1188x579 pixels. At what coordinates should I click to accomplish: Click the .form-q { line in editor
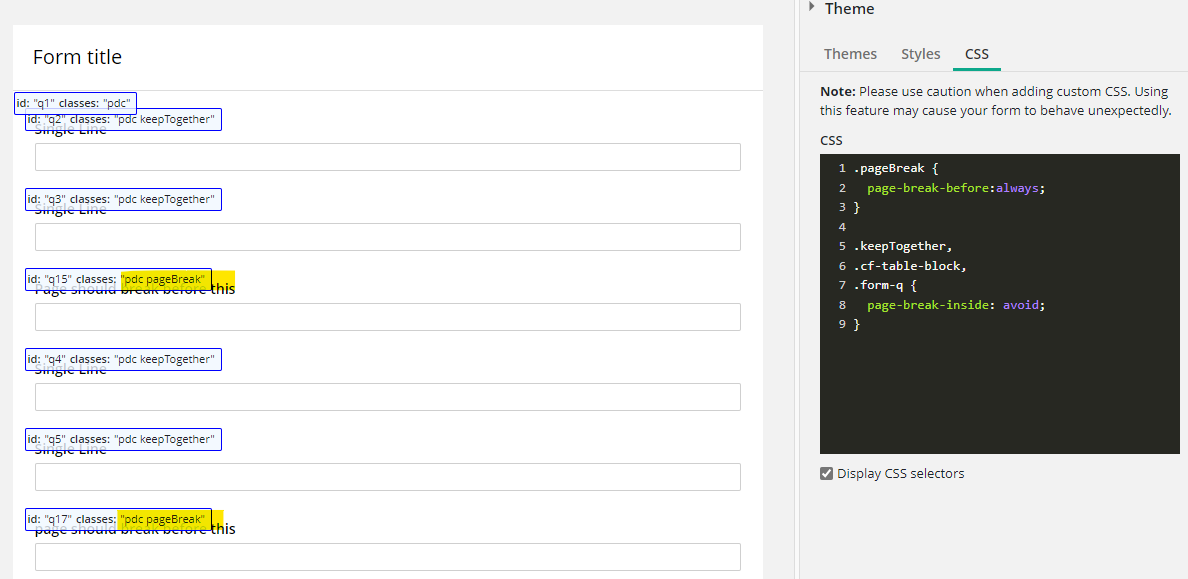click(x=885, y=286)
